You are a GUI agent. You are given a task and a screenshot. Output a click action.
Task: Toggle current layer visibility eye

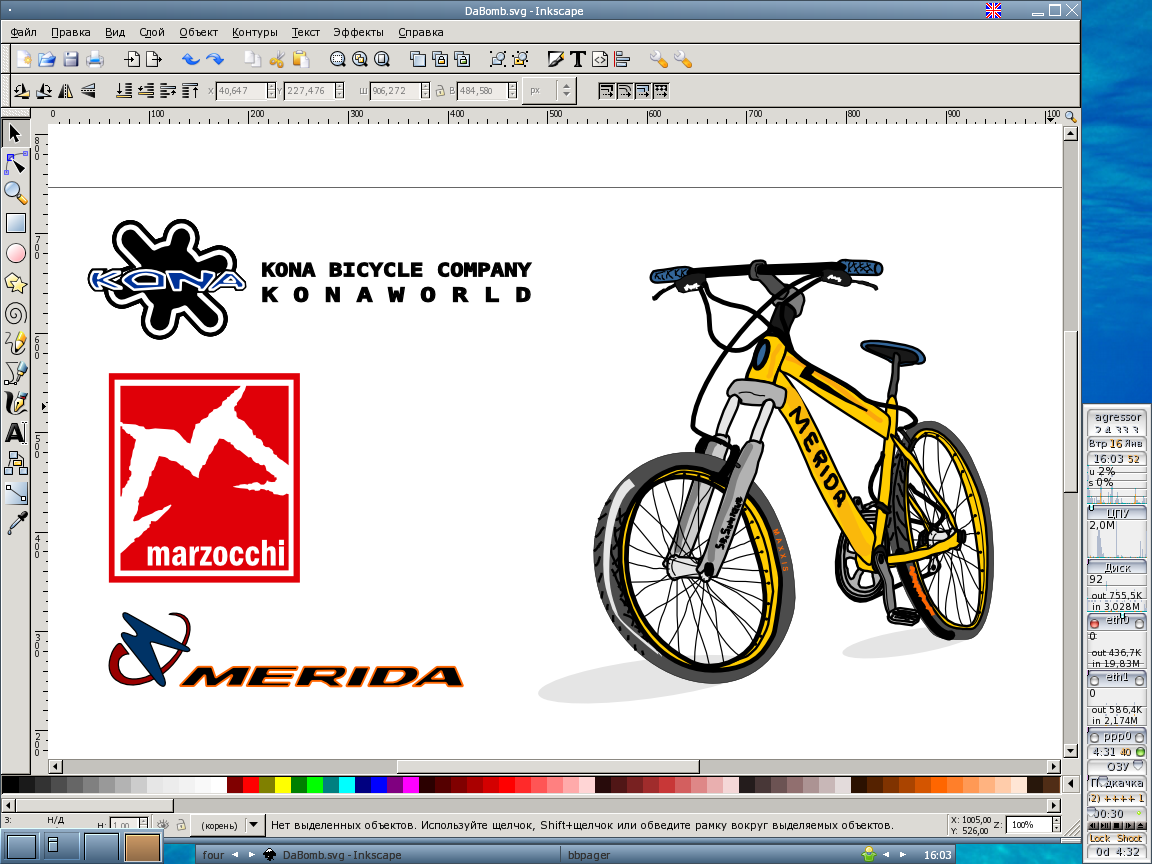click(163, 825)
